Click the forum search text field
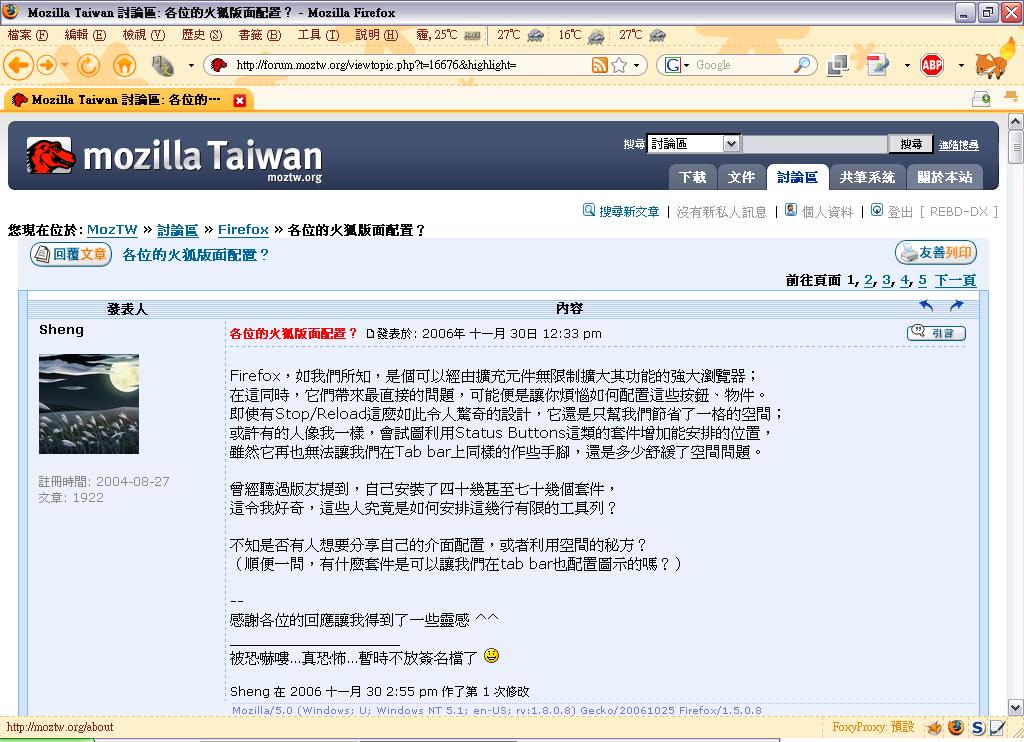1024x742 pixels. pyautogui.click(x=815, y=144)
